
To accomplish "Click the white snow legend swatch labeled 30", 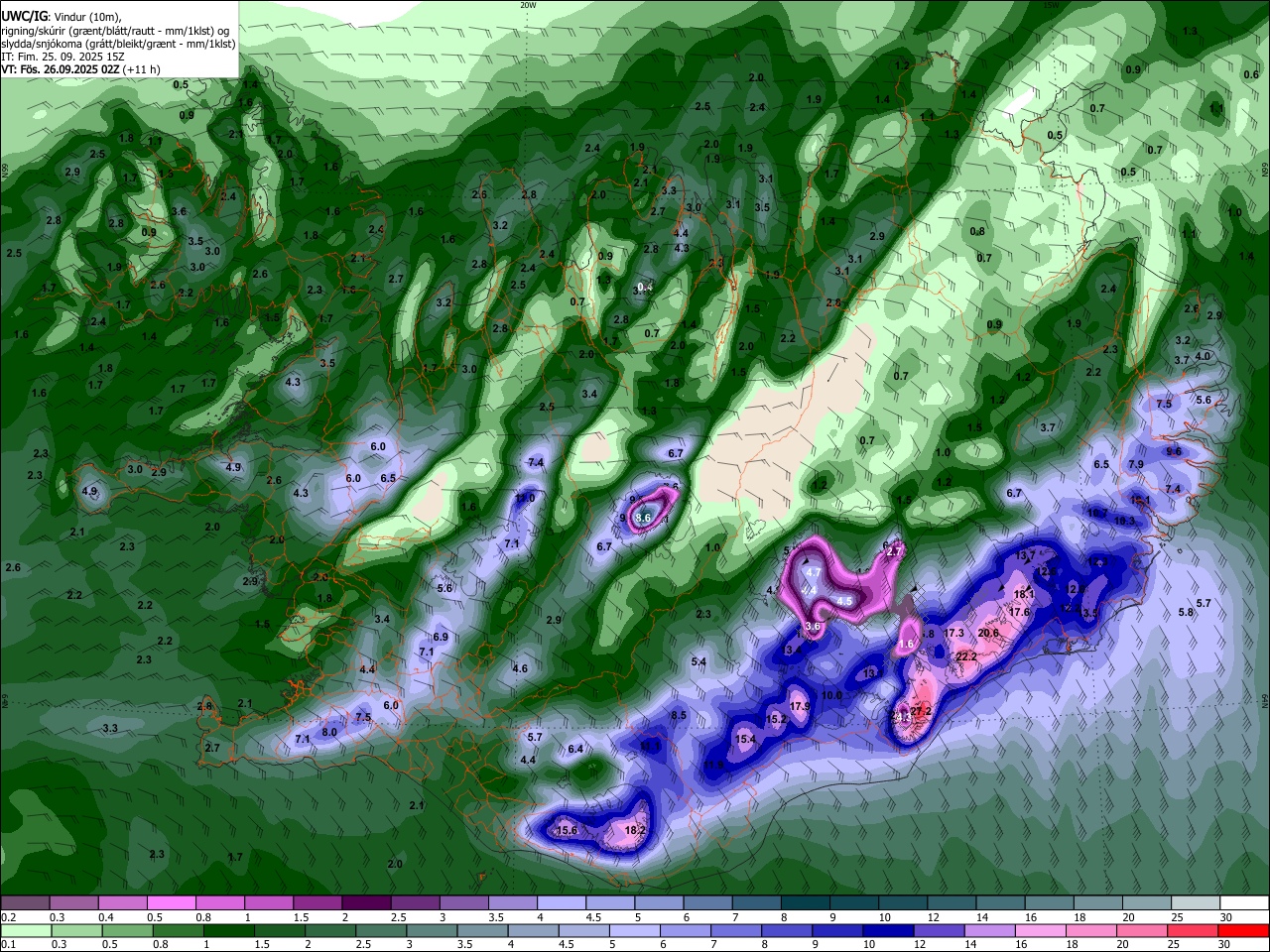I will point(1244,902).
